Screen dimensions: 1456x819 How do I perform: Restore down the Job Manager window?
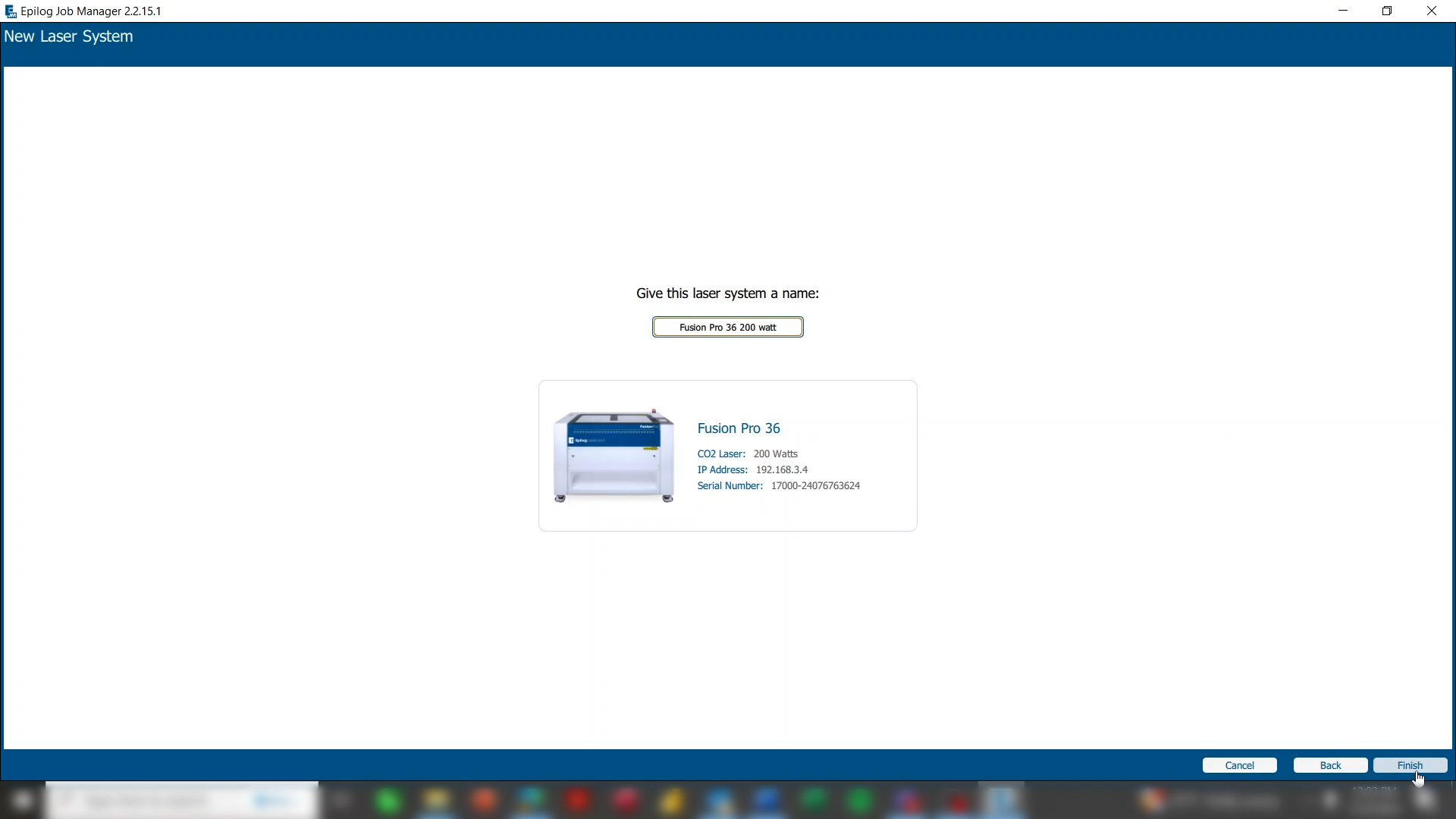[1387, 11]
